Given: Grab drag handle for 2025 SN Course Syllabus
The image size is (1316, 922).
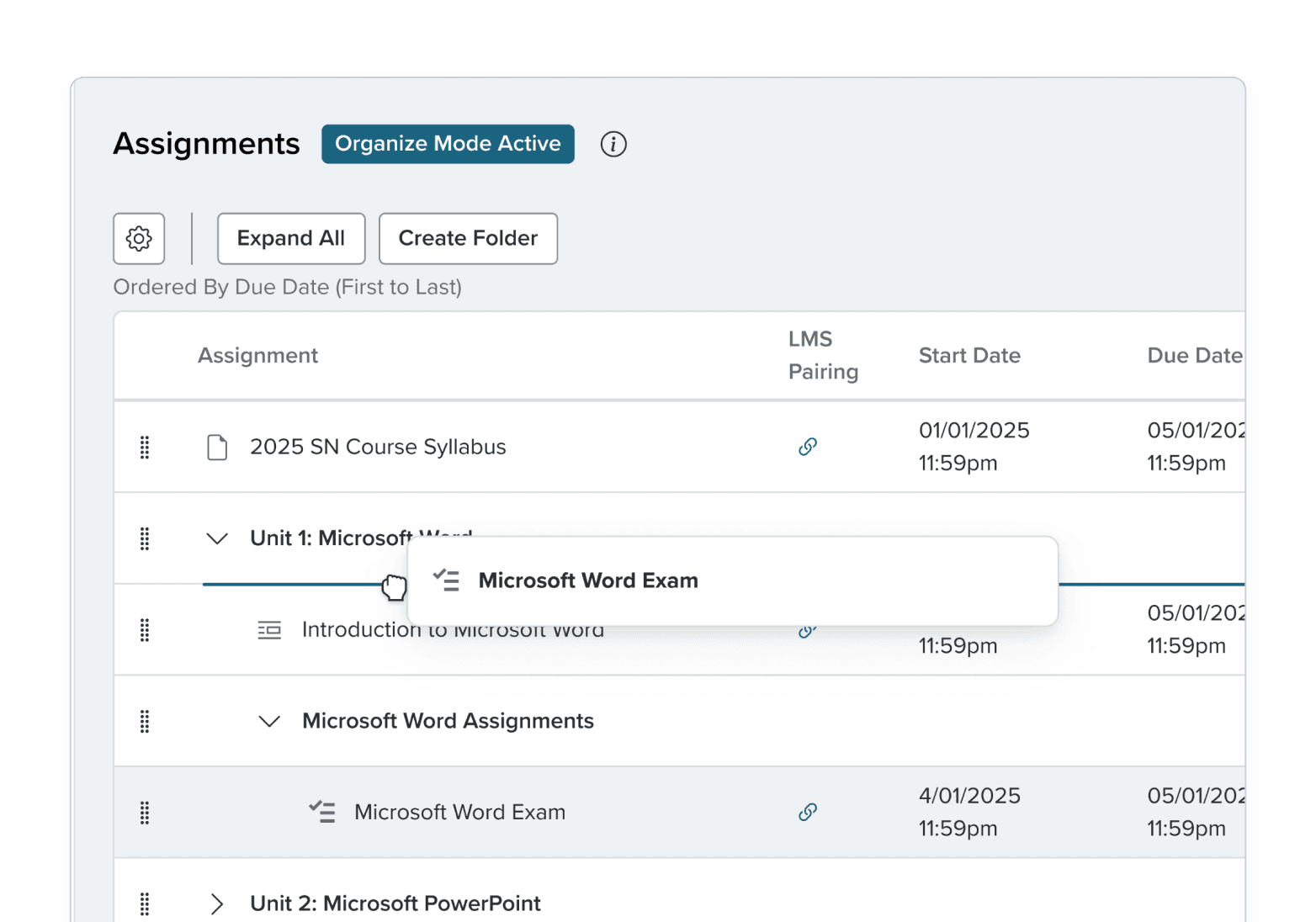Looking at the screenshot, I should pos(145,448).
